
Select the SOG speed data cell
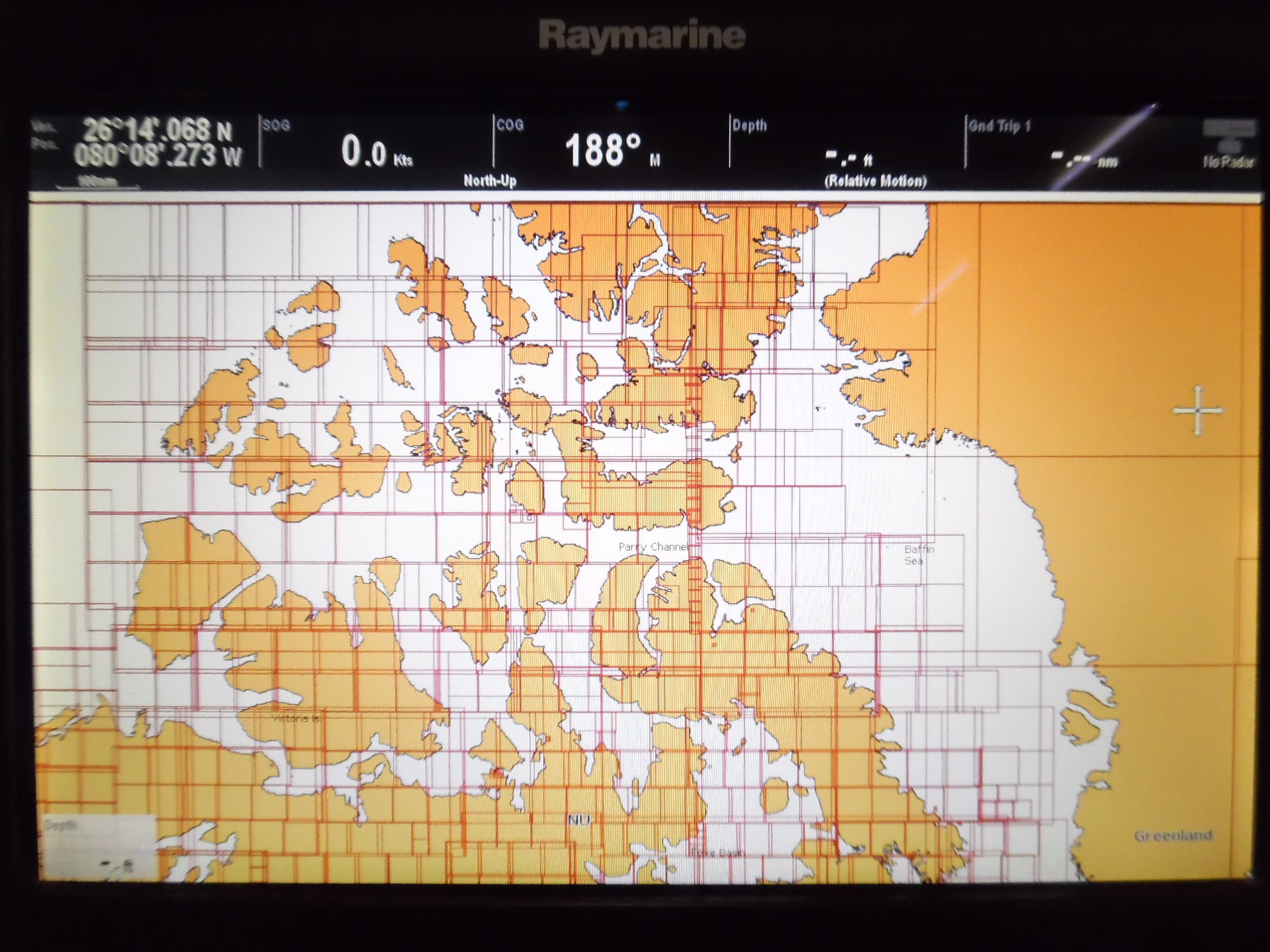tap(376, 144)
